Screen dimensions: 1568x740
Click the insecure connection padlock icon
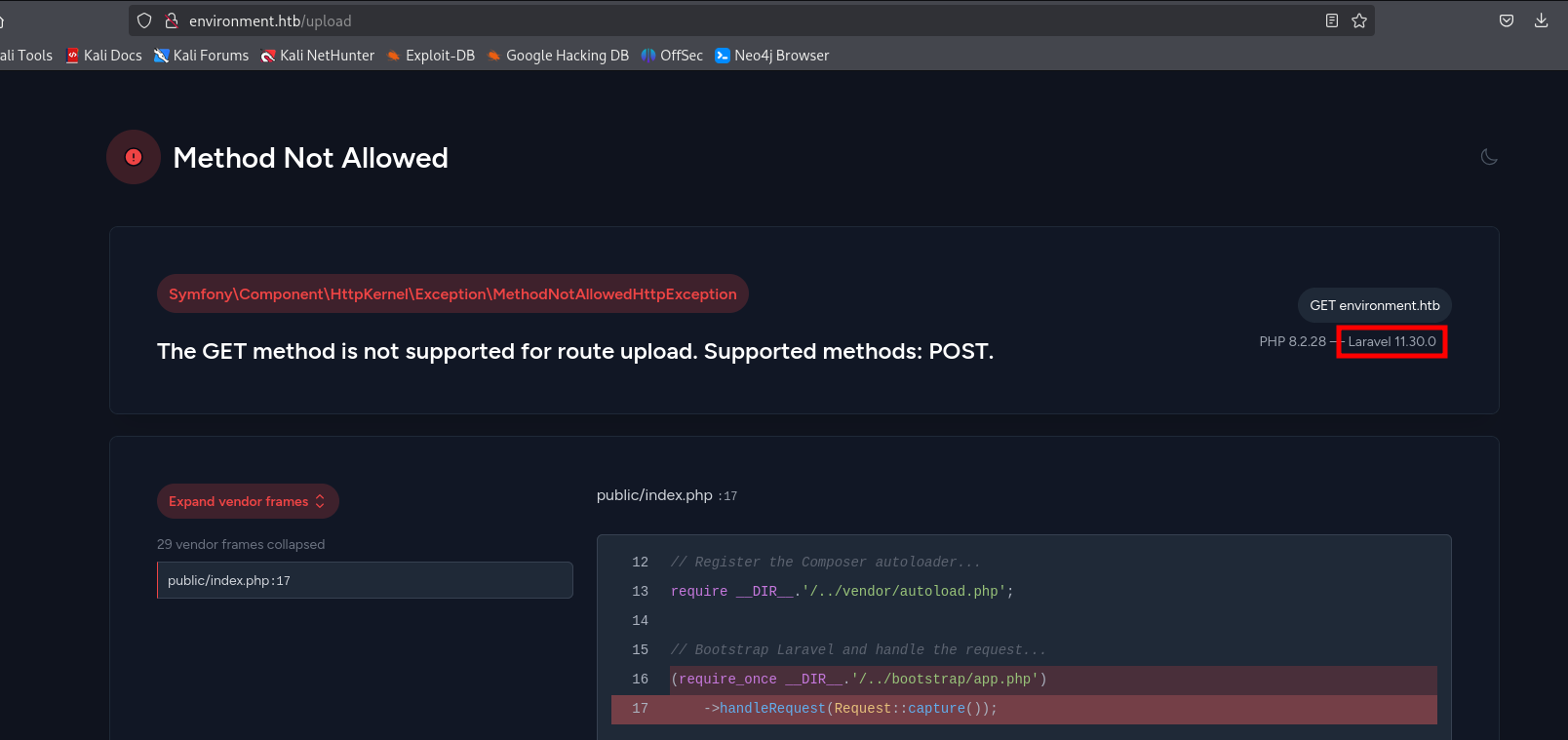(172, 20)
